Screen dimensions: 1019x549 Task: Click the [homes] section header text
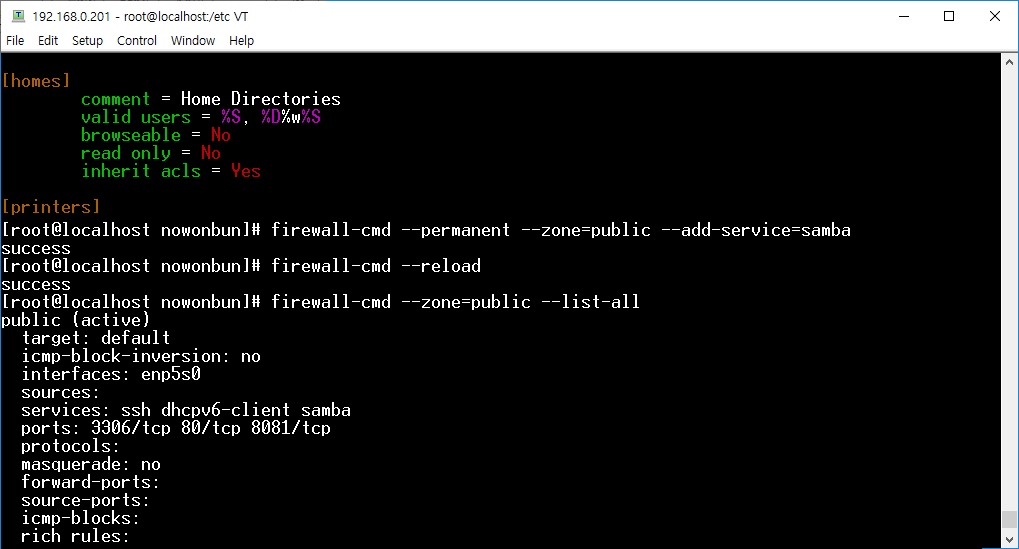(x=36, y=81)
